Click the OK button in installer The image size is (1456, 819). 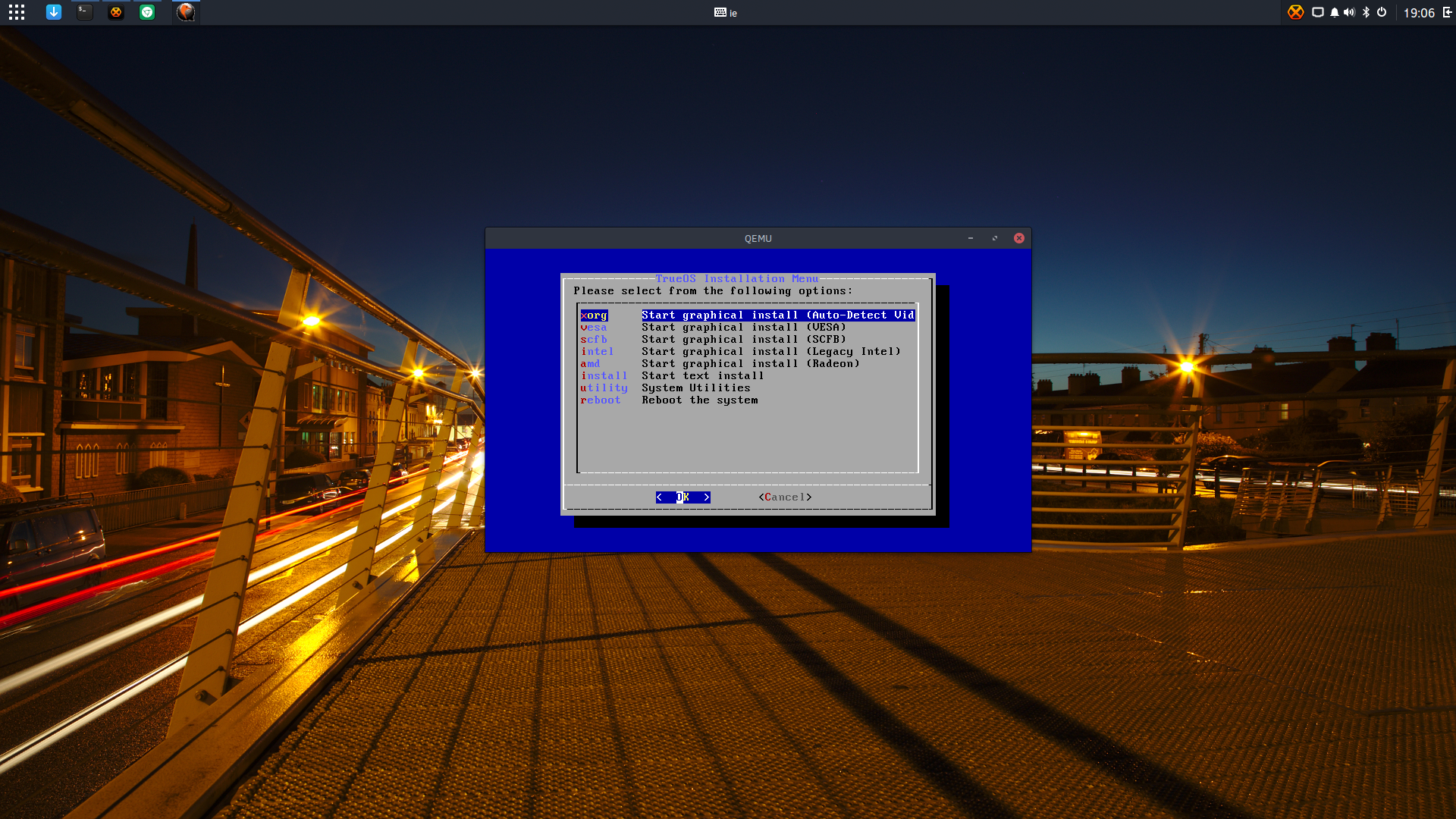[683, 497]
